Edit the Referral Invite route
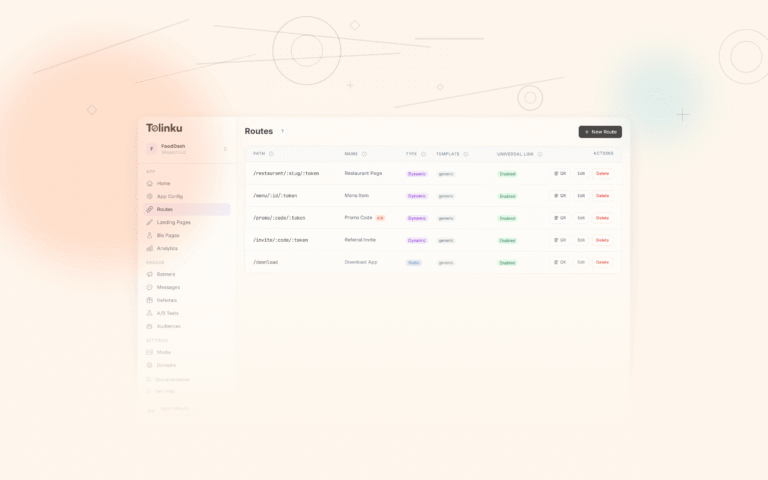Screen dimensions: 768x480 click(x=581, y=240)
